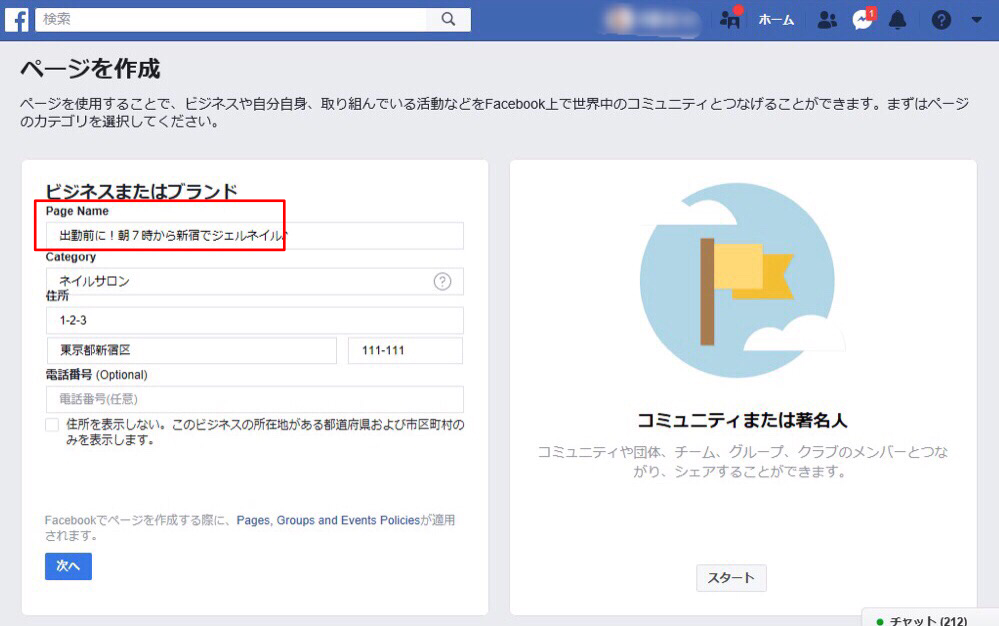Image resolution: width=999 pixels, height=626 pixels.
Task: Open Messenger with the notification badge
Action: pyautogui.click(x=862, y=18)
